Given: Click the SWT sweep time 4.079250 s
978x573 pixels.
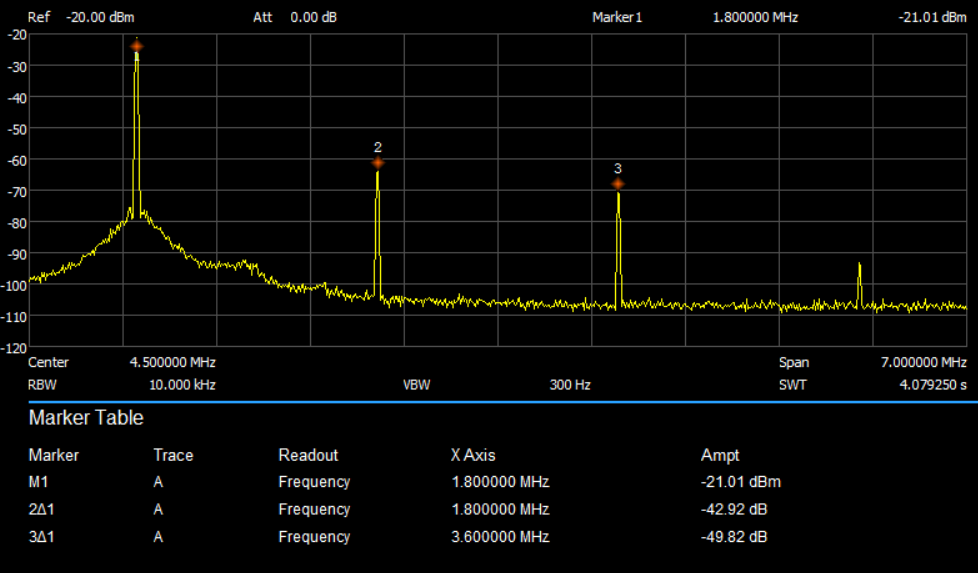Looking at the screenshot, I should pyautogui.click(x=932, y=384).
